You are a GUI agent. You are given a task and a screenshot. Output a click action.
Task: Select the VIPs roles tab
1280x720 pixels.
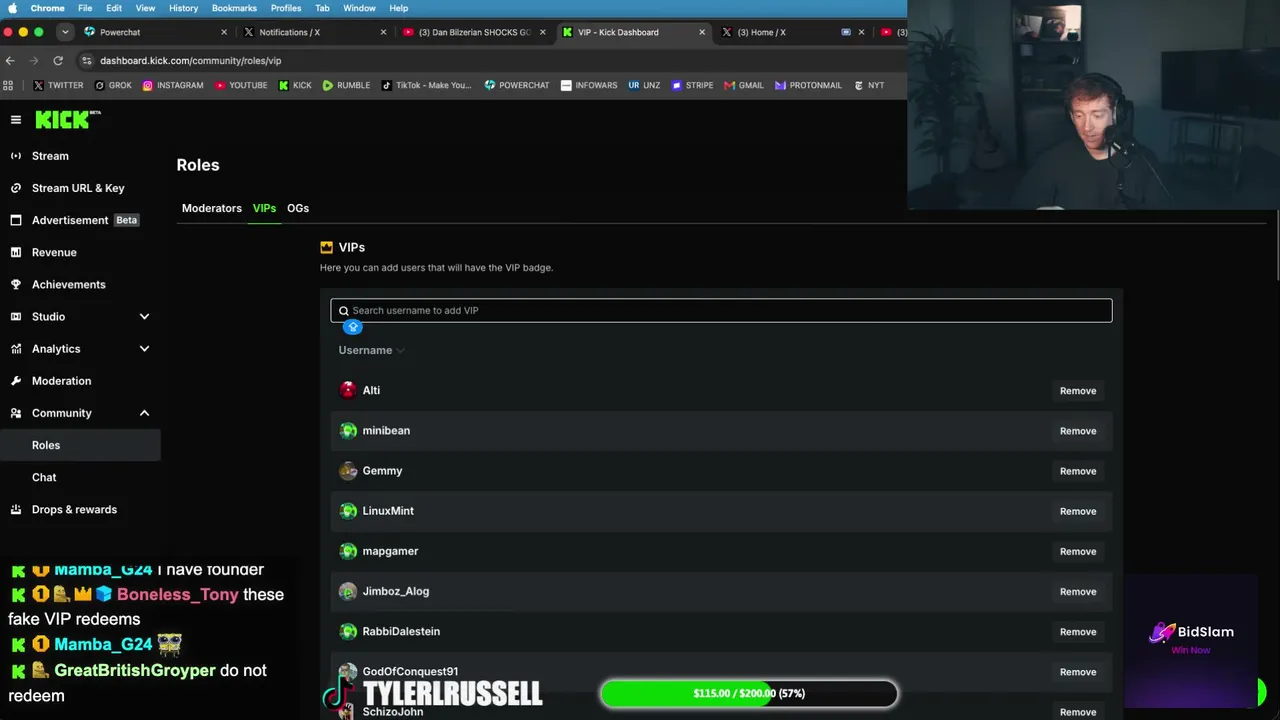pyautogui.click(x=264, y=208)
